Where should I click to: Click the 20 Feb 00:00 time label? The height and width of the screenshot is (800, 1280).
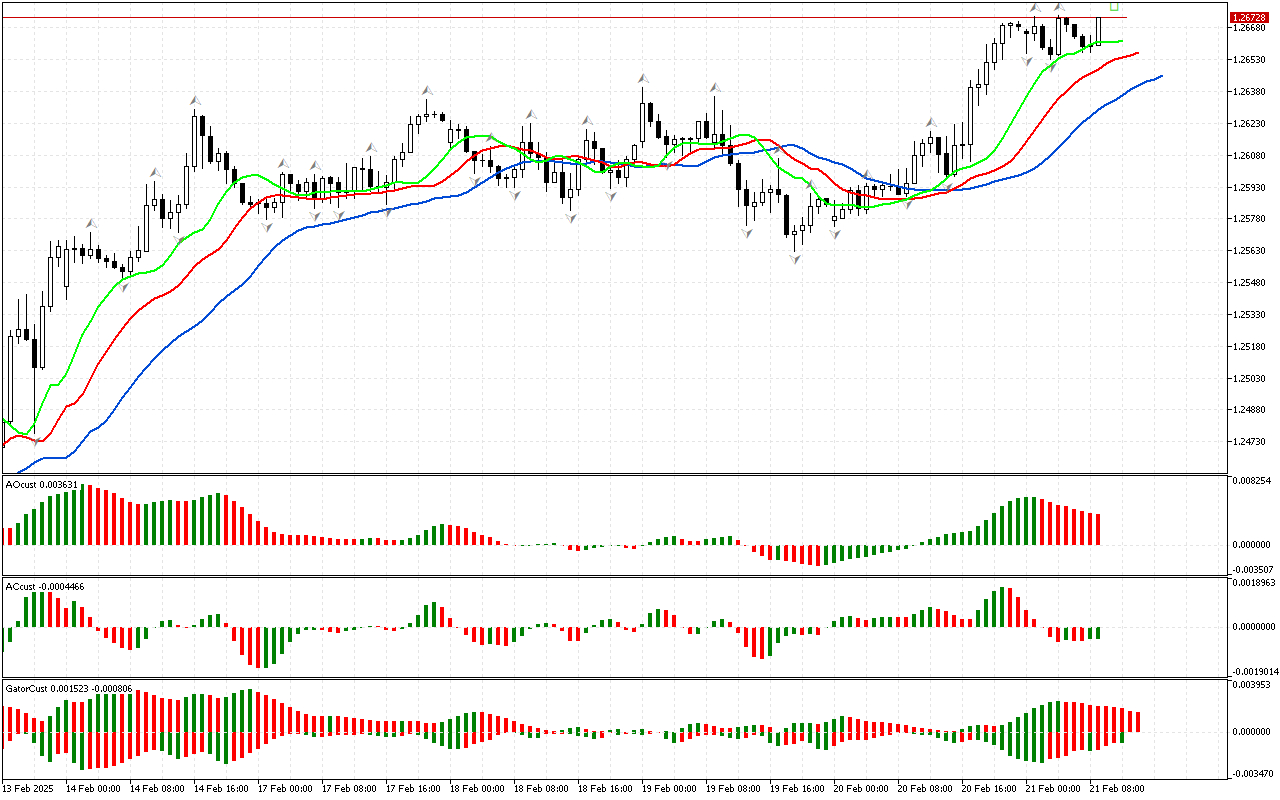point(861,788)
